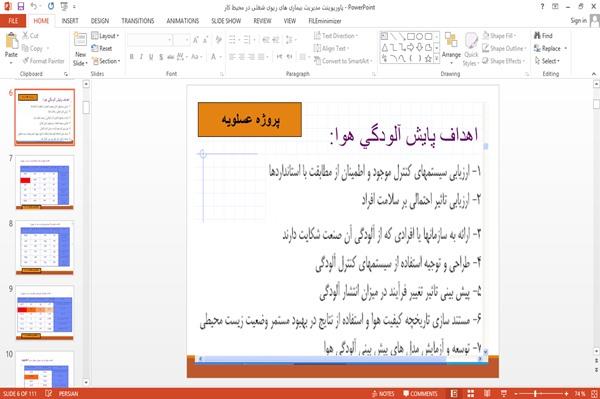
Task: Open the Section dropdown
Action: pyautogui.click(x=106, y=61)
